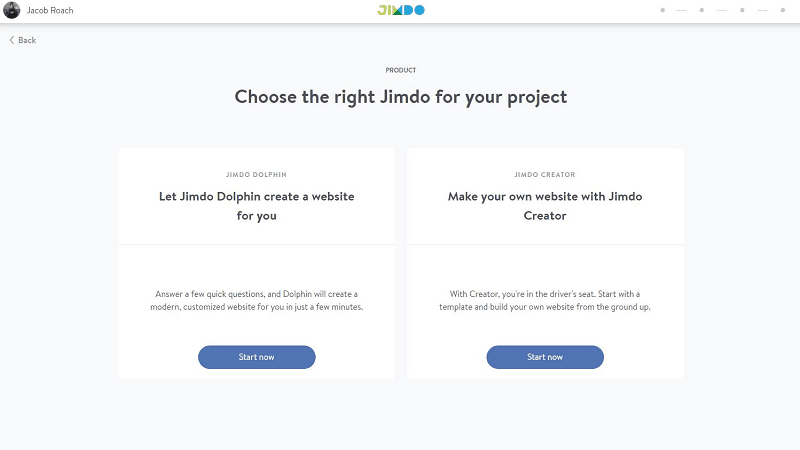Select the second progress step dot
This screenshot has width=800, height=450.
tap(702, 10)
